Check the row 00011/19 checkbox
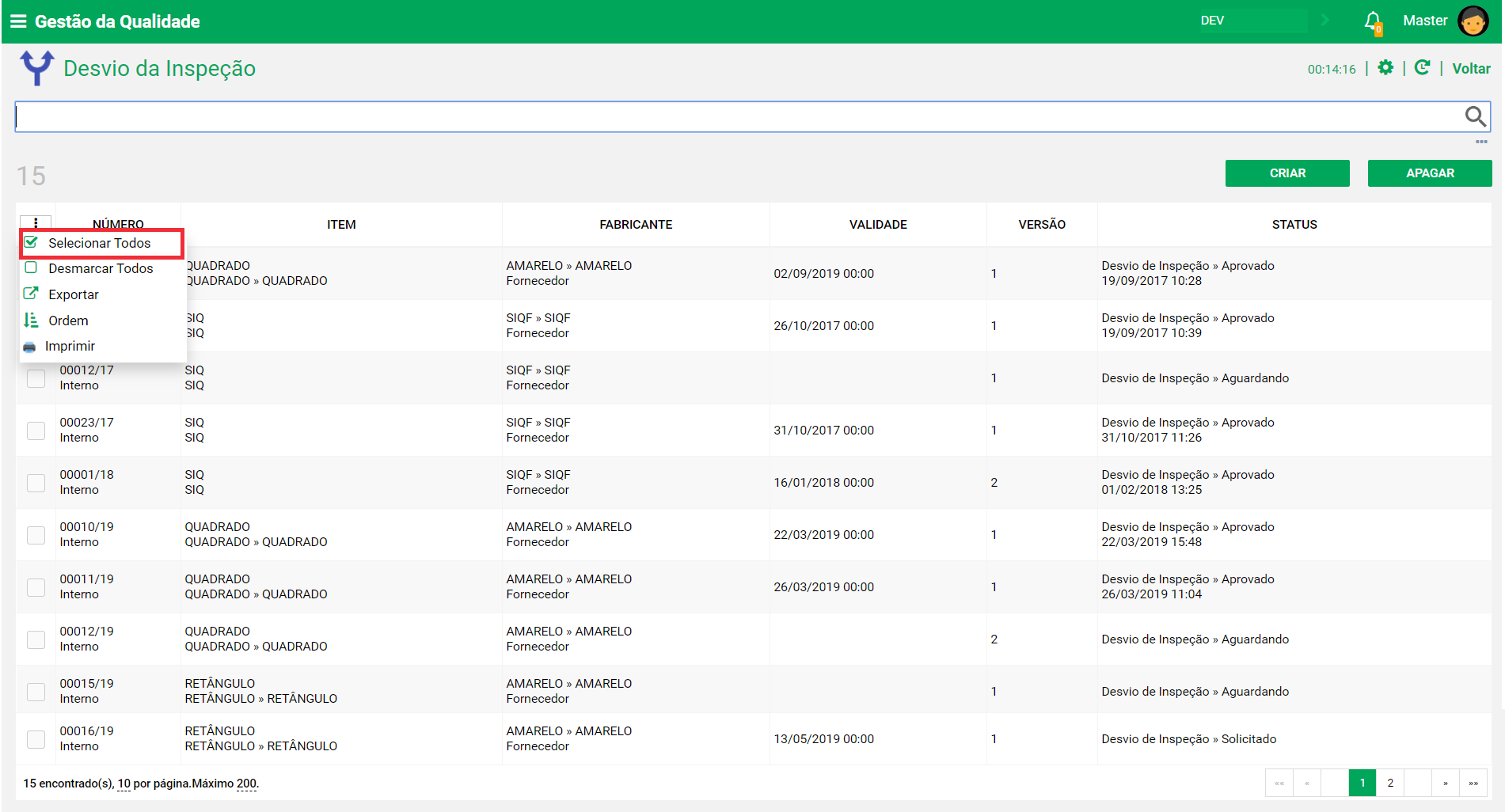Image resolution: width=1505 pixels, height=812 pixels. pos(36,587)
